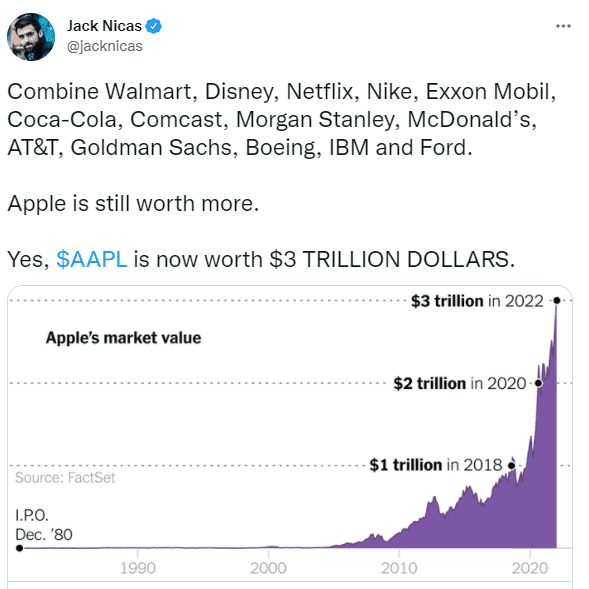This screenshot has width=589, height=589.
Task: Click the 2000 axis label
Action: (x=268, y=568)
